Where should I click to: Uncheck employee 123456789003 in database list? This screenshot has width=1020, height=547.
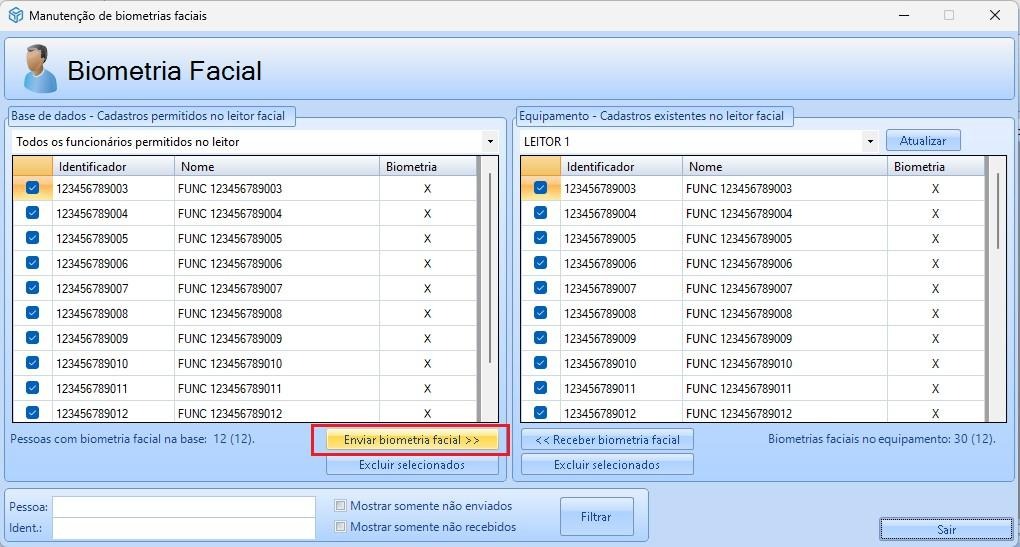tap(32, 188)
